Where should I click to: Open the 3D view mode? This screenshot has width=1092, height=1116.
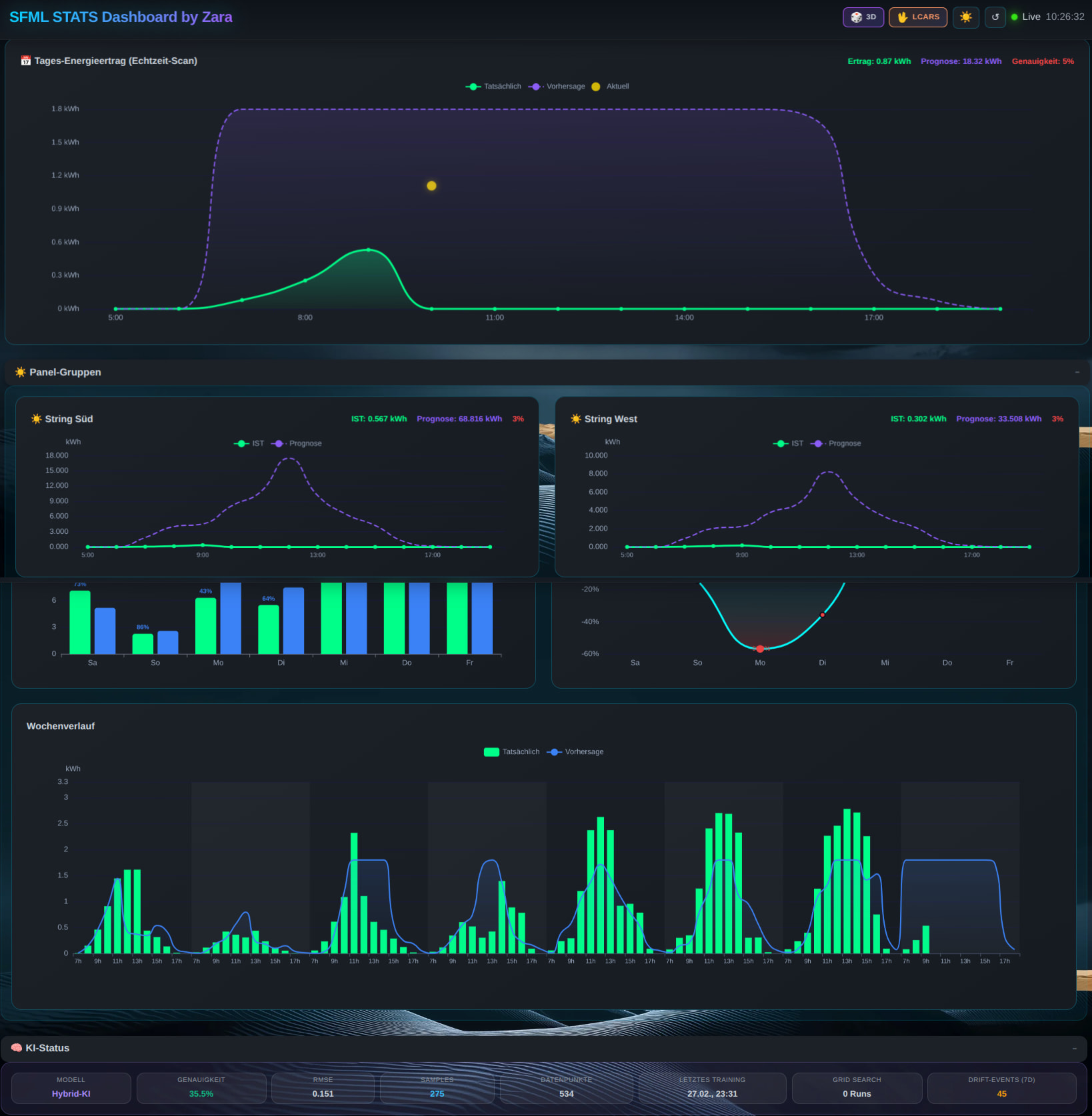point(863,17)
